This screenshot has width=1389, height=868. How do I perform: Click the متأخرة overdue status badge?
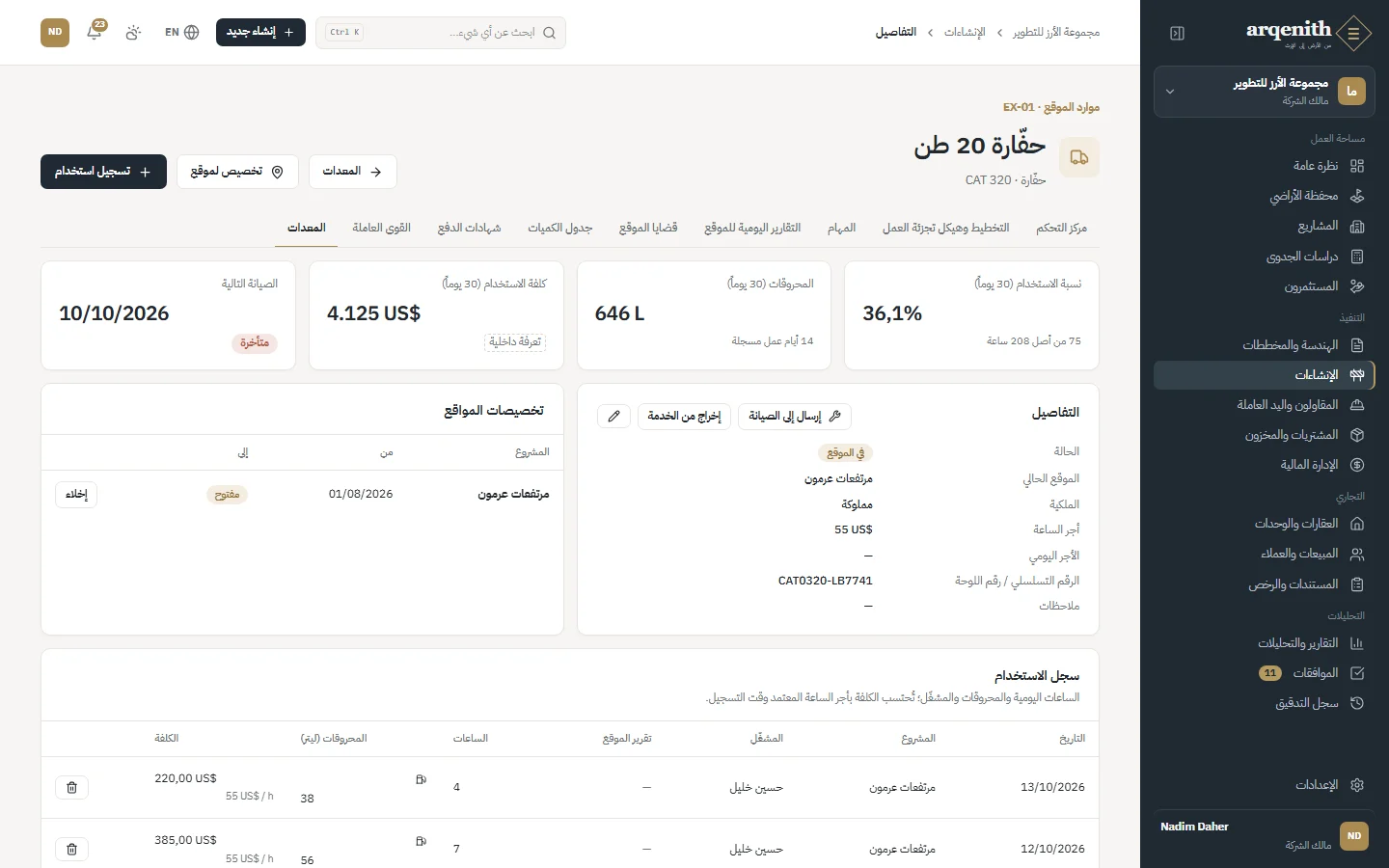(255, 342)
